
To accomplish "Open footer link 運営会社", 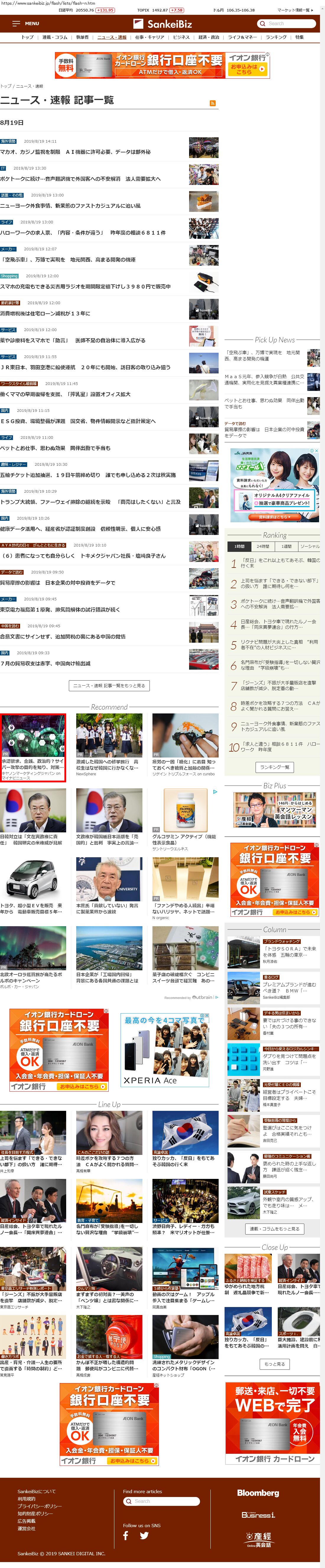I will (x=26, y=1528).
